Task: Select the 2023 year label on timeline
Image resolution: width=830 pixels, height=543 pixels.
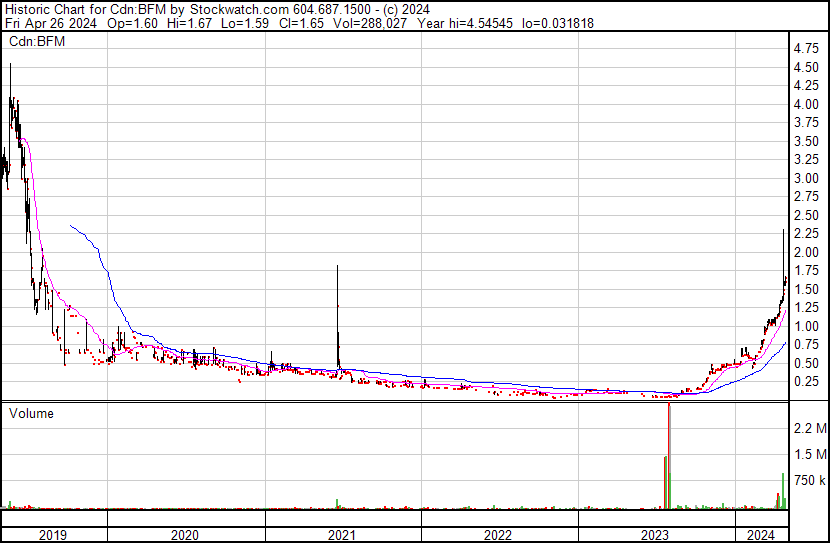Action: [655, 535]
